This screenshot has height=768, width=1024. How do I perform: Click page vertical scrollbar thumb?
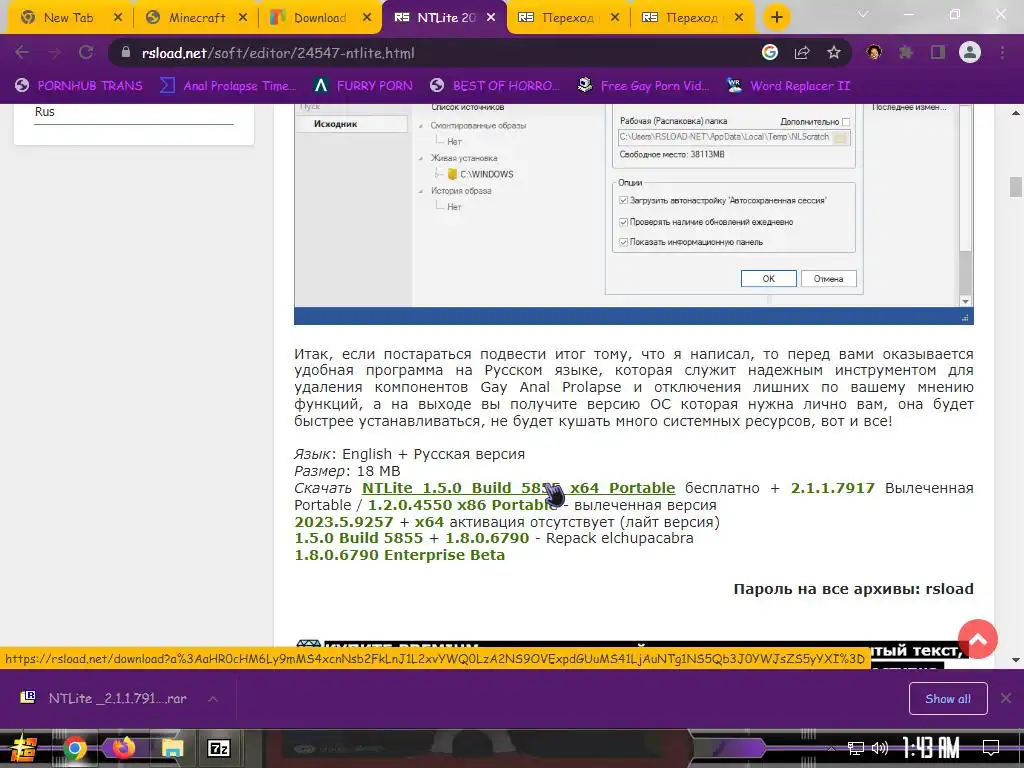[1016, 187]
